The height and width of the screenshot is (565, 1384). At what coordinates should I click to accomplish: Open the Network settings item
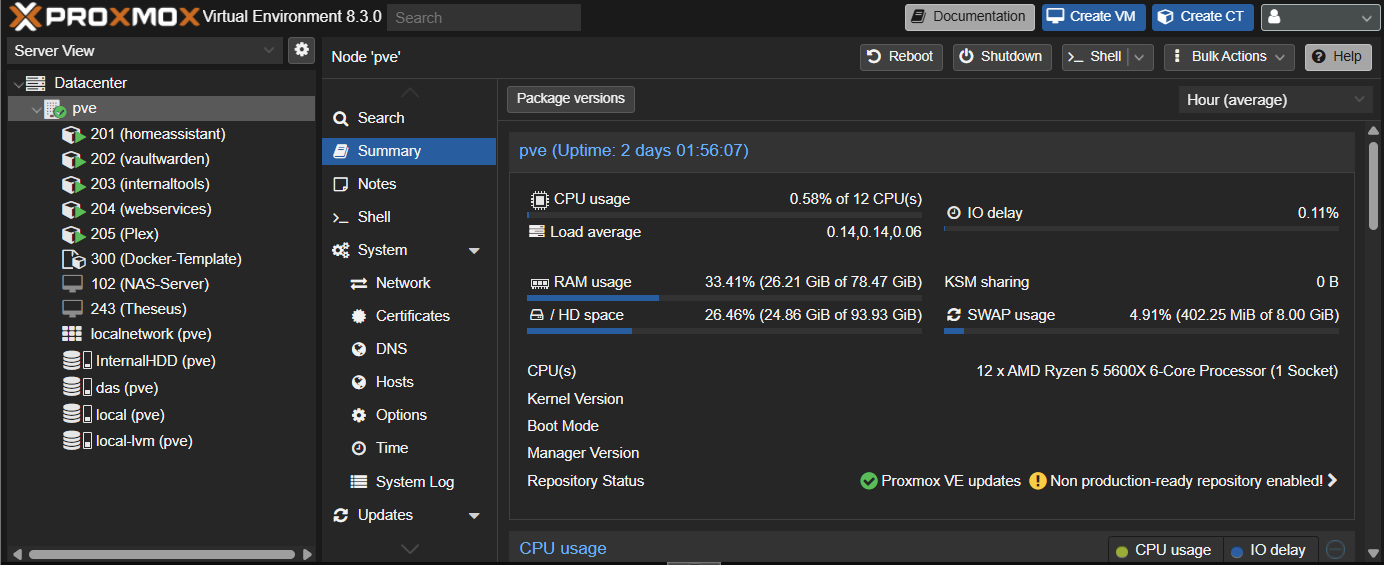pyautogui.click(x=409, y=283)
